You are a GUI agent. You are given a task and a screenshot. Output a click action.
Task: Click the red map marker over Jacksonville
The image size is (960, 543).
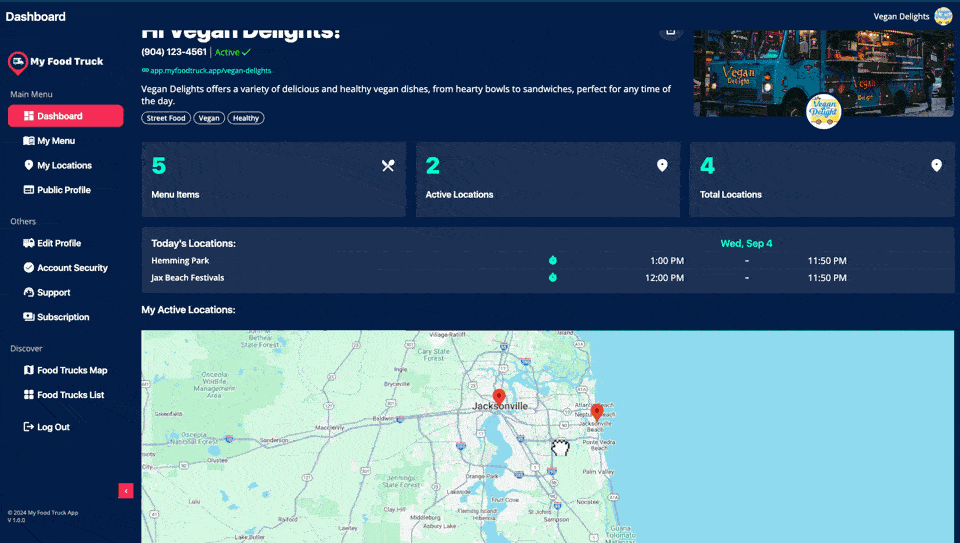pyautogui.click(x=499, y=397)
